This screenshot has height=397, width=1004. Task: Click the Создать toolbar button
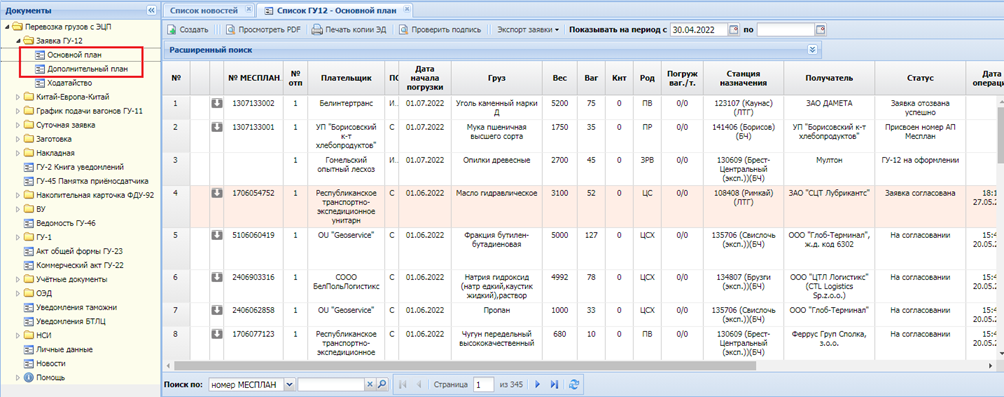pyautogui.click(x=187, y=29)
